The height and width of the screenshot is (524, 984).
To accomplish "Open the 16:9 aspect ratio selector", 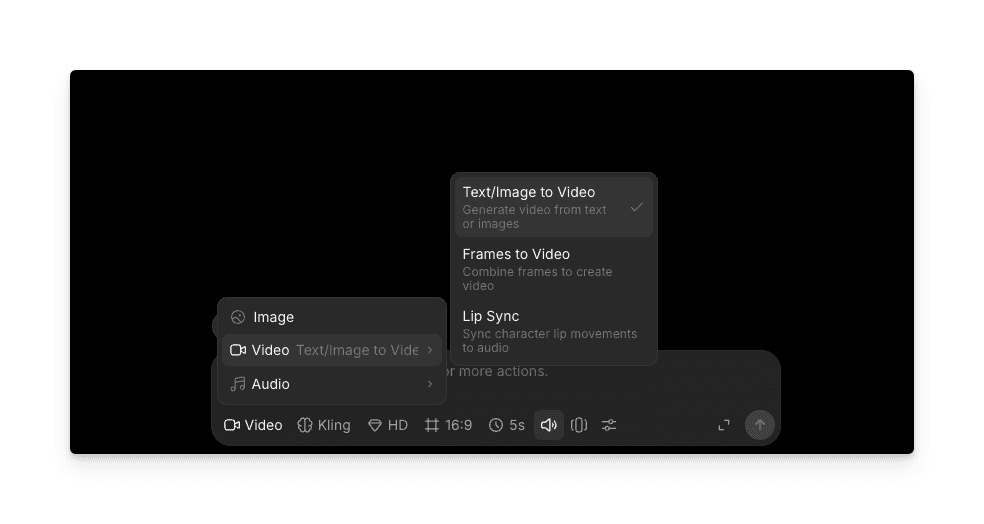I will tap(448, 425).
